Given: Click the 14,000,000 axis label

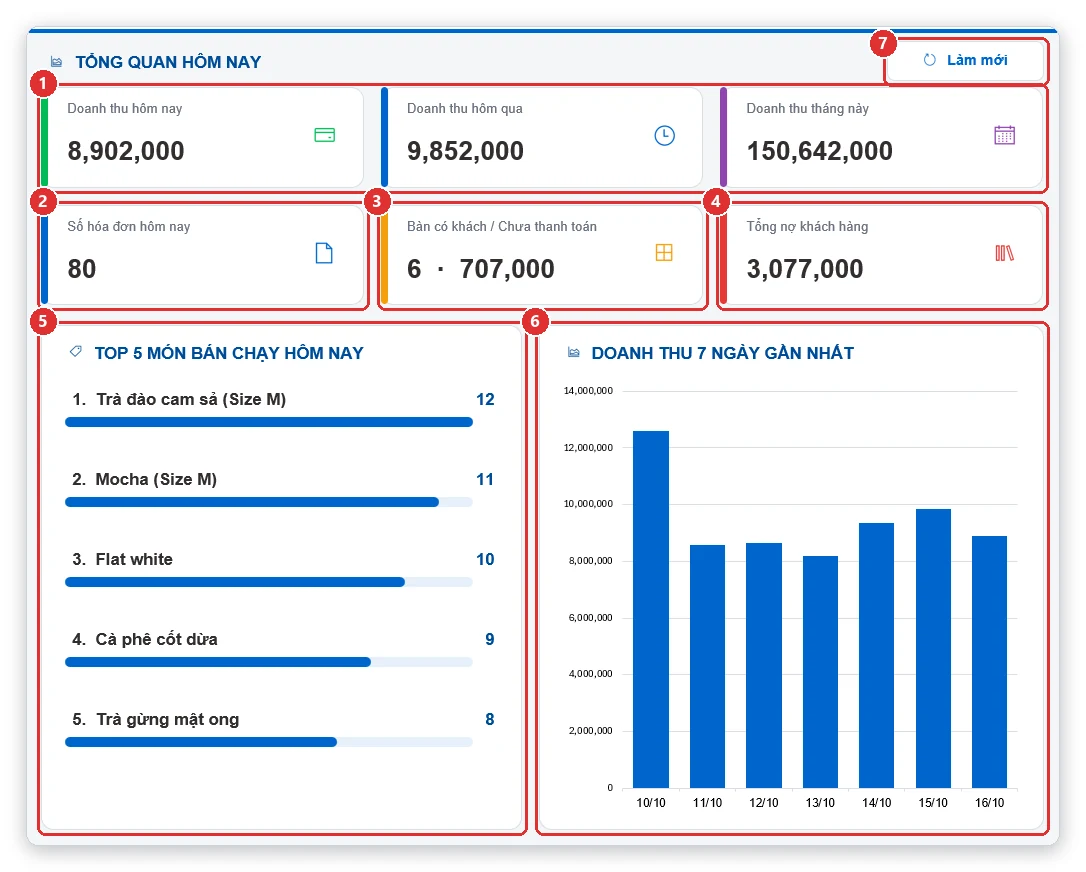Looking at the screenshot, I should 588,391.
